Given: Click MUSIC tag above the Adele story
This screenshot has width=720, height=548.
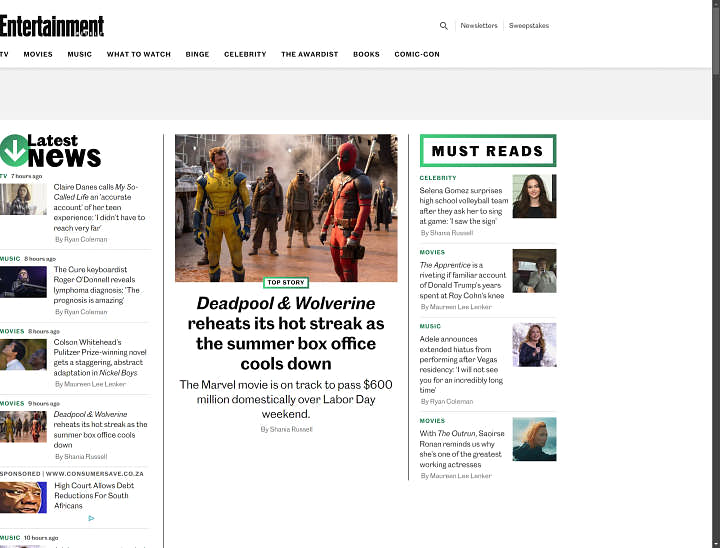Looking at the screenshot, I should tap(430, 326).
